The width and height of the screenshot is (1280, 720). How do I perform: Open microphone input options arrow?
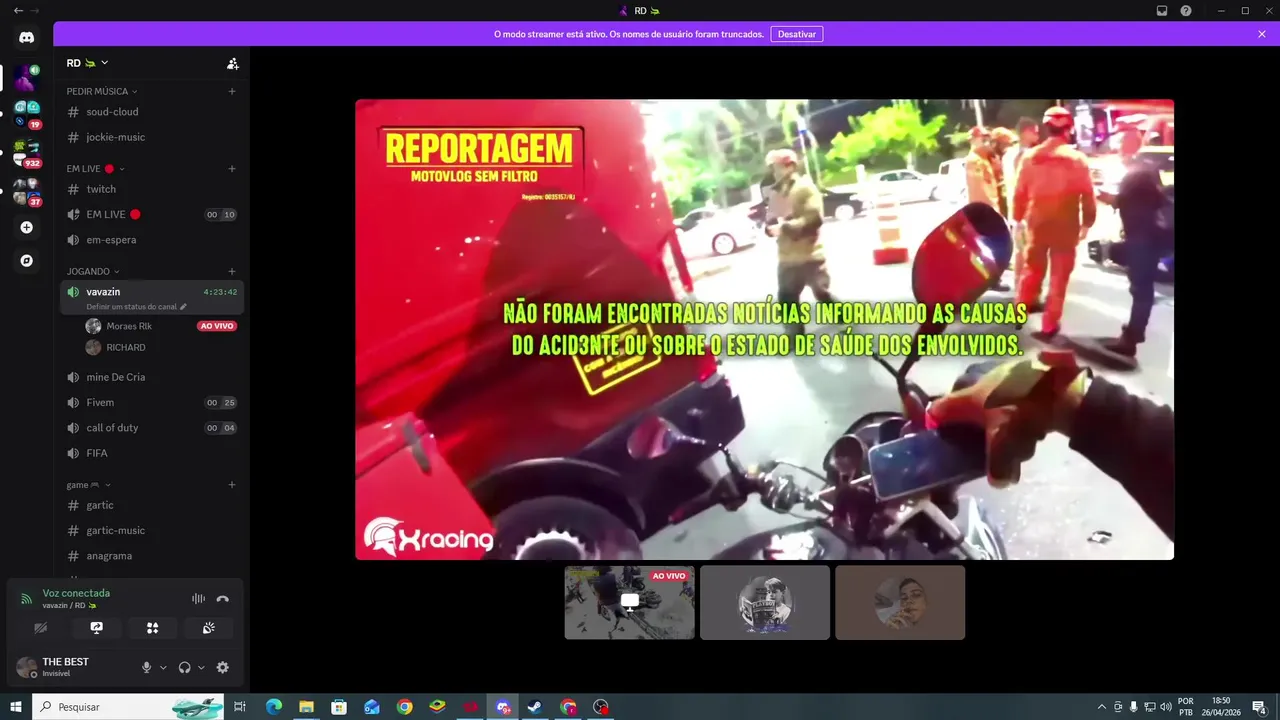[x=163, y=667]
